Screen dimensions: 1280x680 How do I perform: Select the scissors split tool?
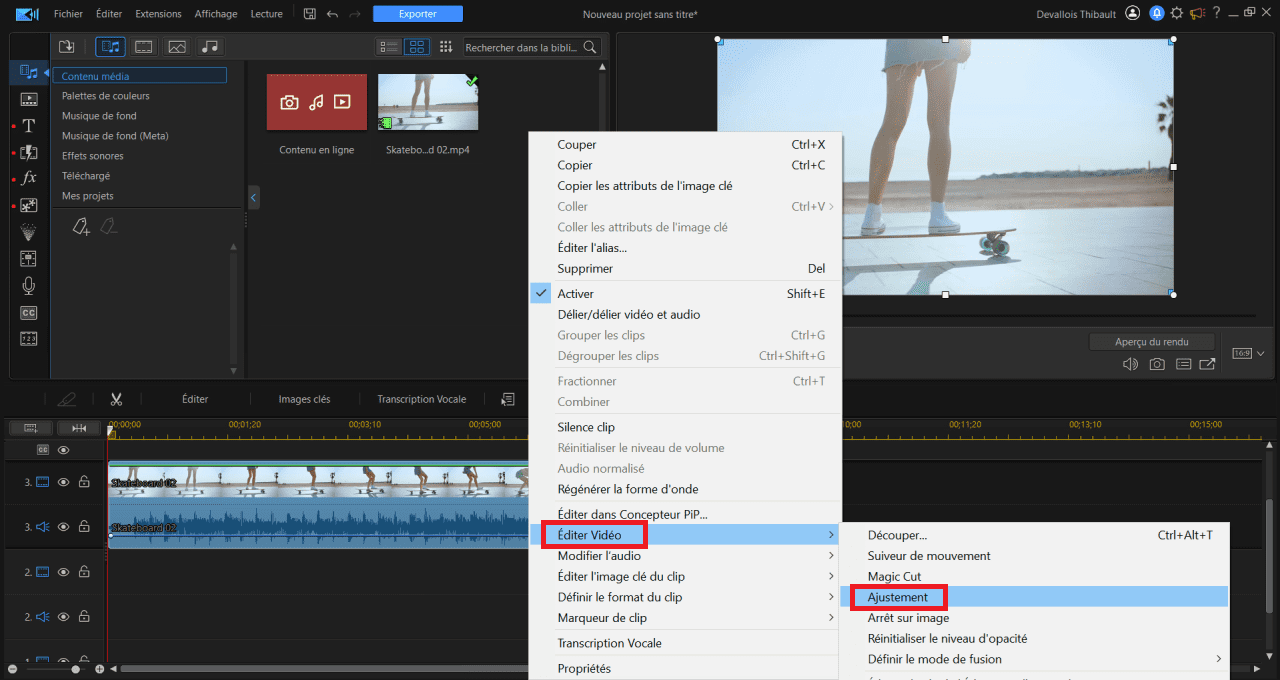pos(116,399)
